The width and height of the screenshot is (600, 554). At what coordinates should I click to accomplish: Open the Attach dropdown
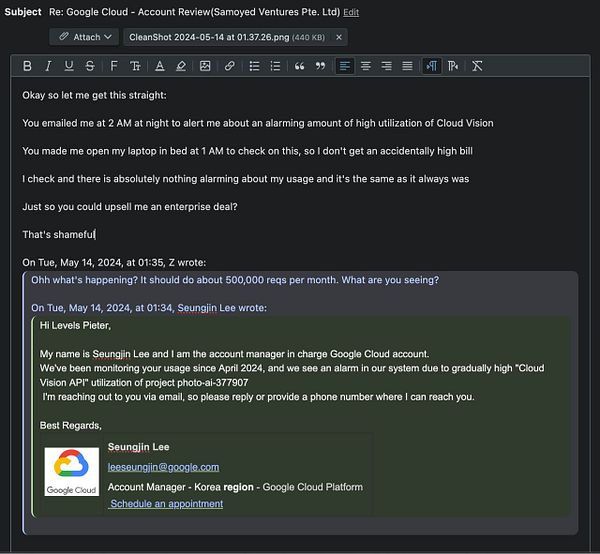click(84, 37)
